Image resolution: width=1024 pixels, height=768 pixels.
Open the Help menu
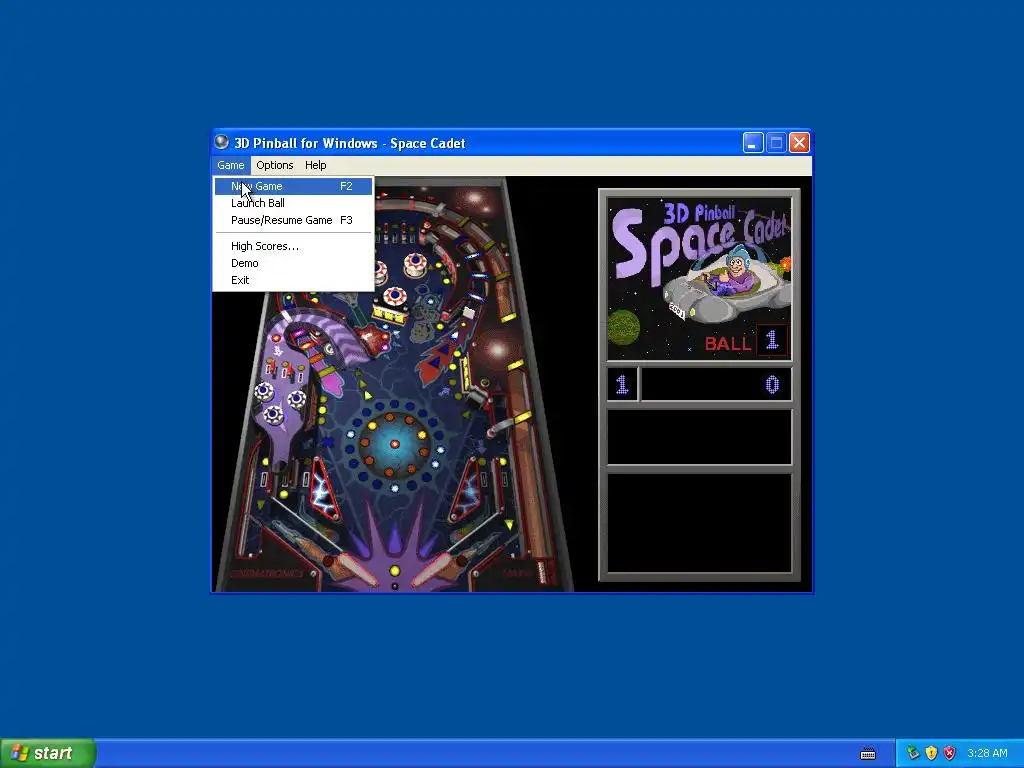[315, 165]
